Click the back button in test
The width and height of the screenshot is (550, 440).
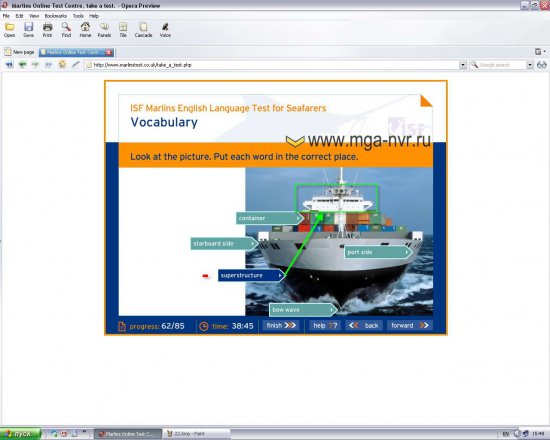(364, 326)
